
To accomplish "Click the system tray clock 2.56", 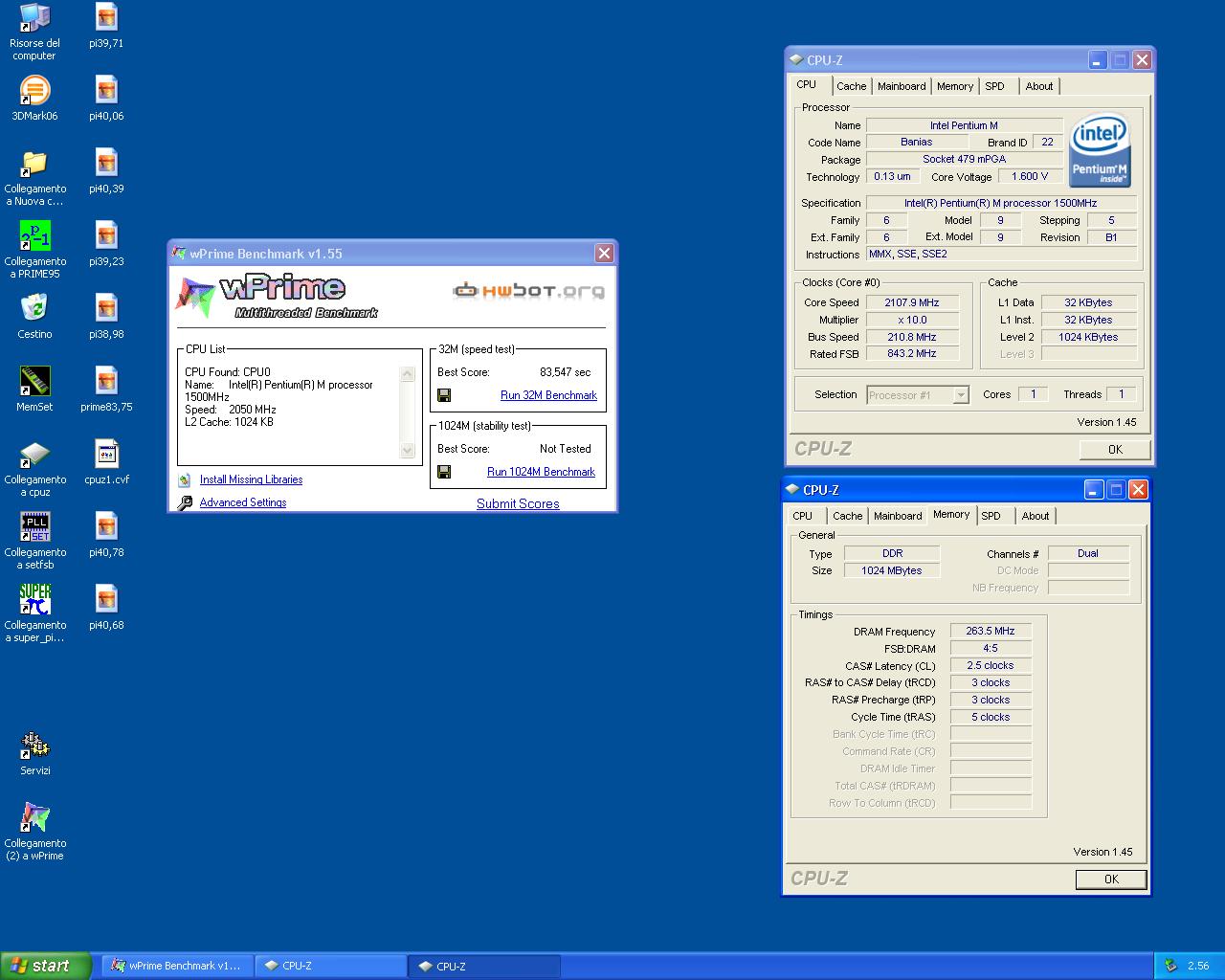I will pyautogui.click(x=1198, y=967).
